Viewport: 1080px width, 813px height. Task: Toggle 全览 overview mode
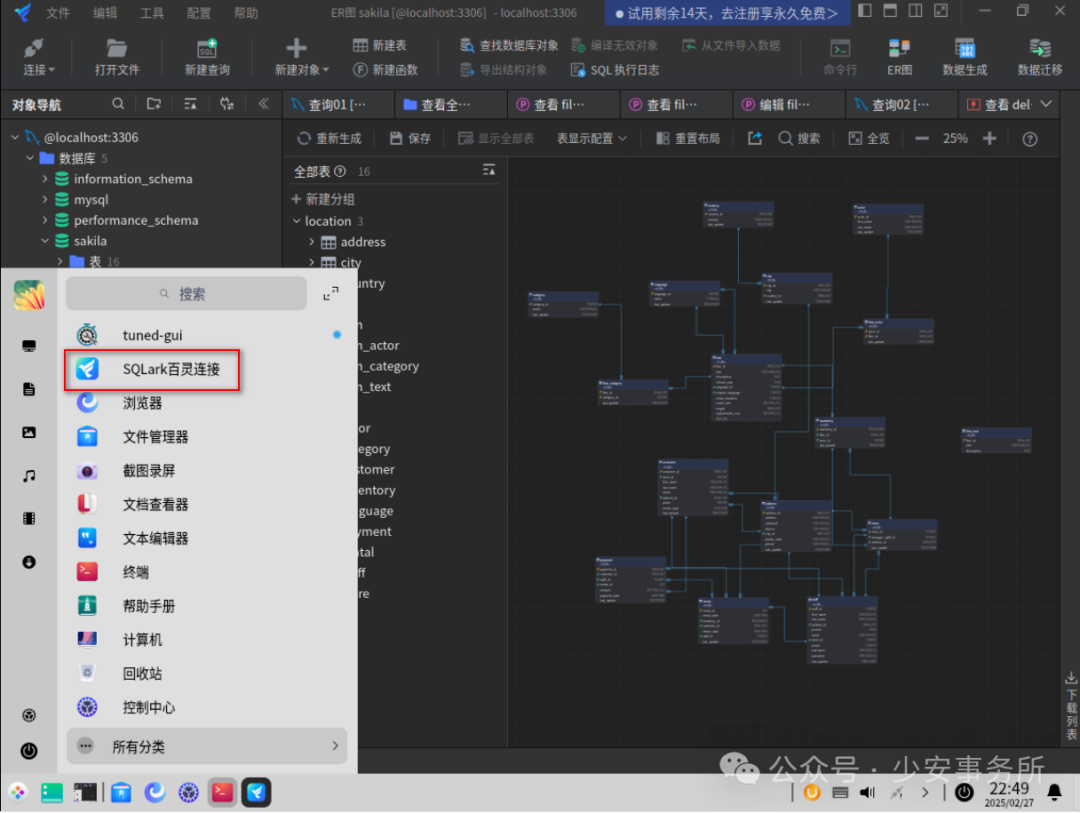coord(869,138)
